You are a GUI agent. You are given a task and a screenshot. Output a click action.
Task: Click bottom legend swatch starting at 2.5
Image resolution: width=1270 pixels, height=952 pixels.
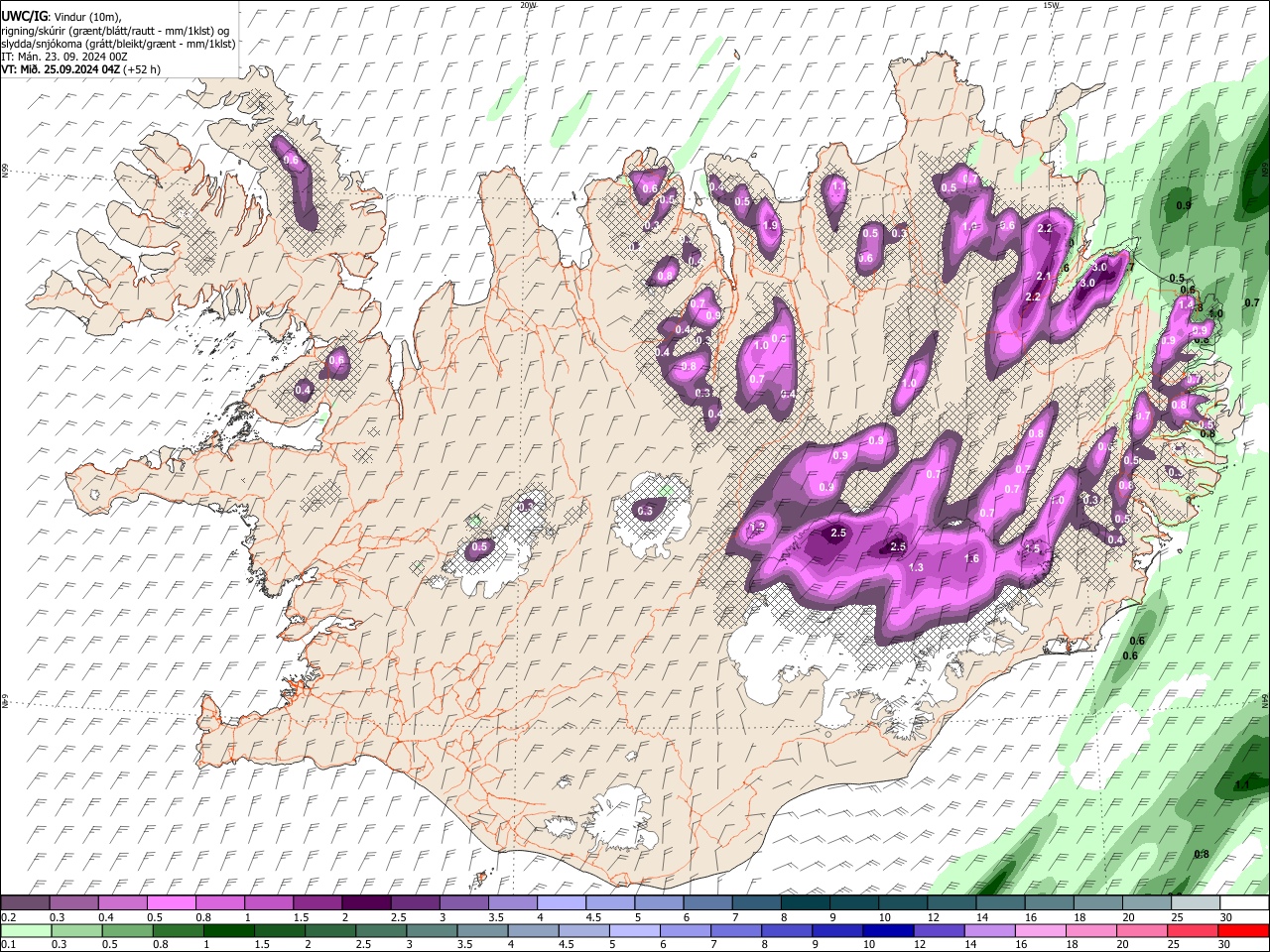tap(380, 931)
